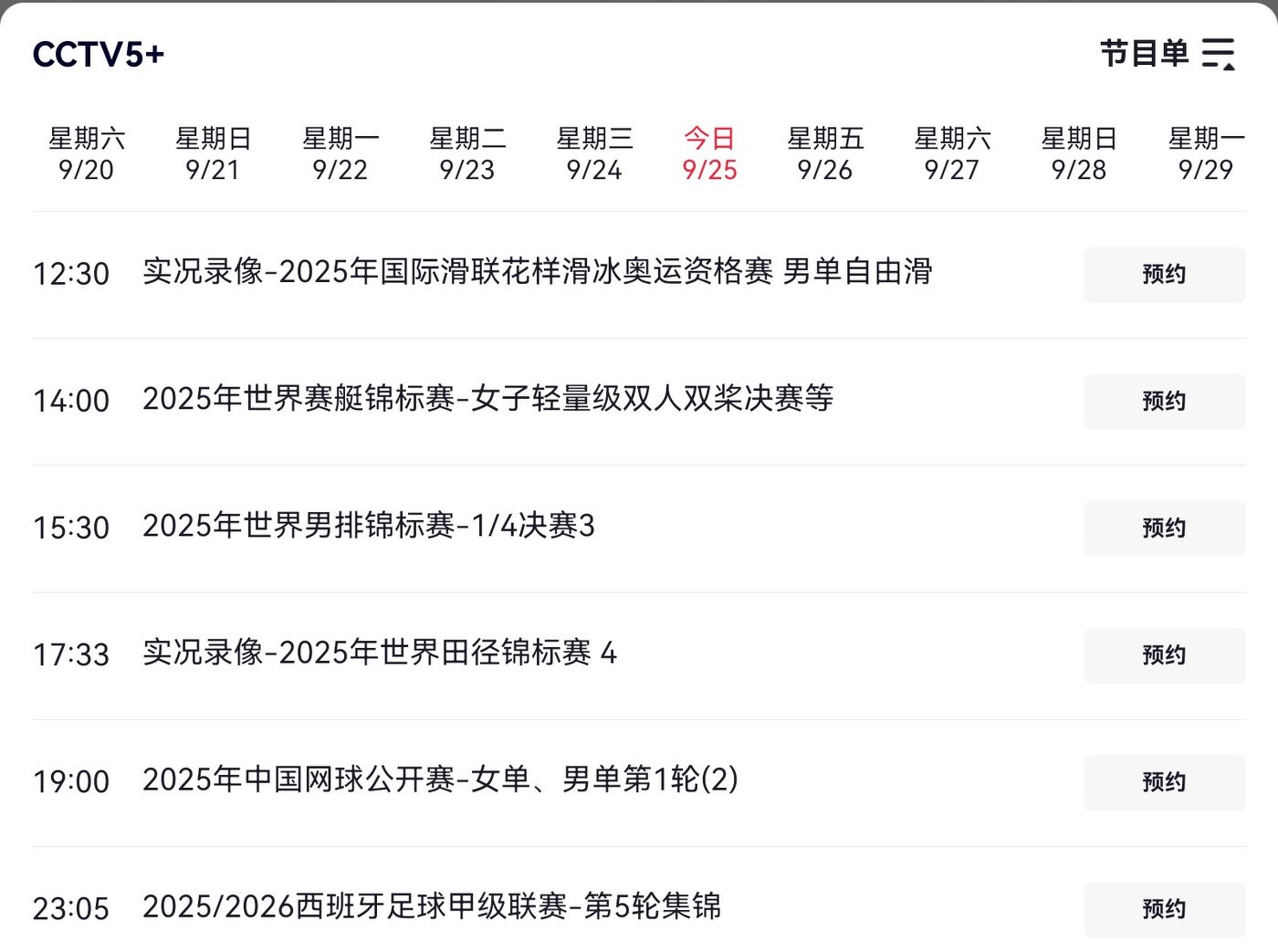This screenshot has width=1278, height=952.
Task: Switch to 星期三 9/24 schedule
Action: (594, 154)
